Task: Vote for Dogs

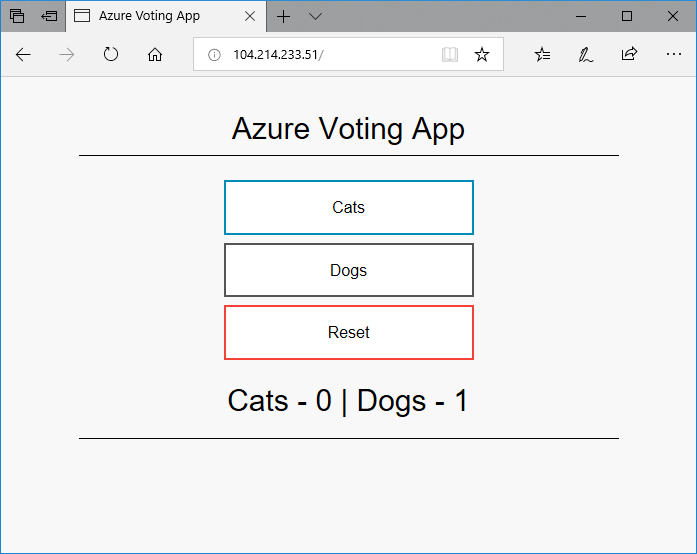Action: 349,270
